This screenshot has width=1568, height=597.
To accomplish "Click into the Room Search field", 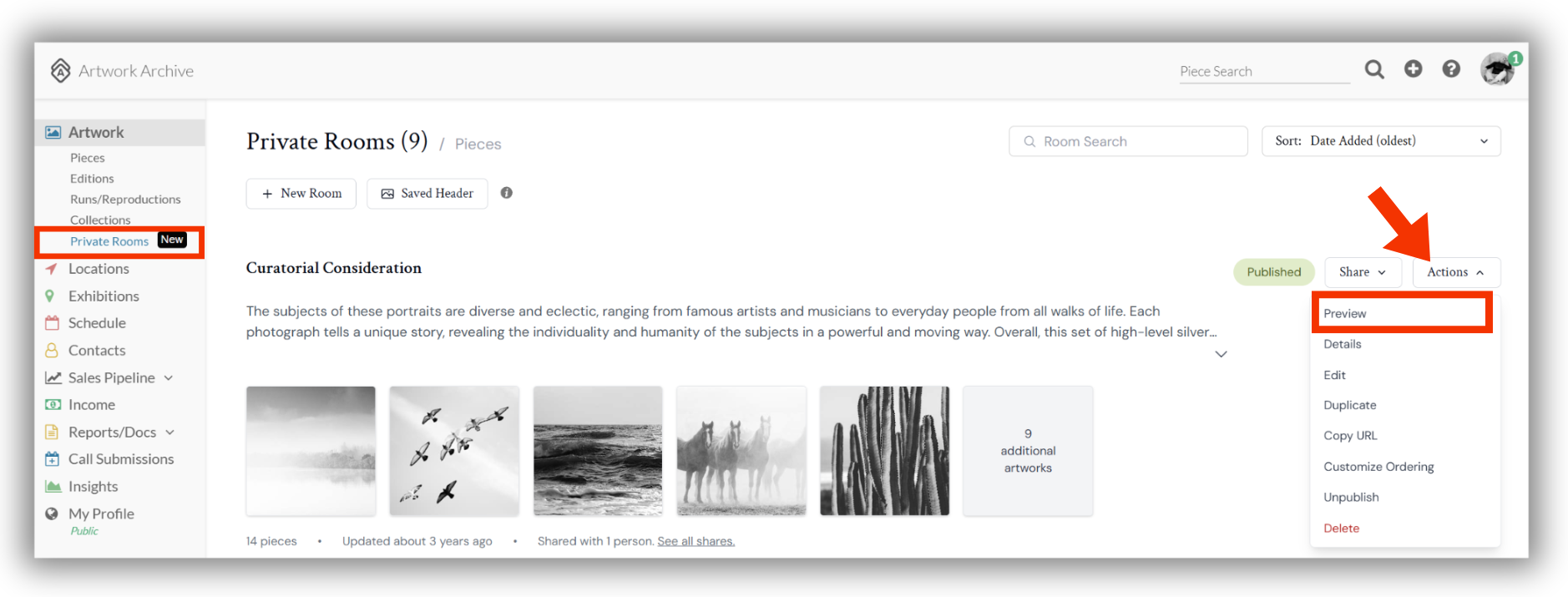I will [1128, 141].
